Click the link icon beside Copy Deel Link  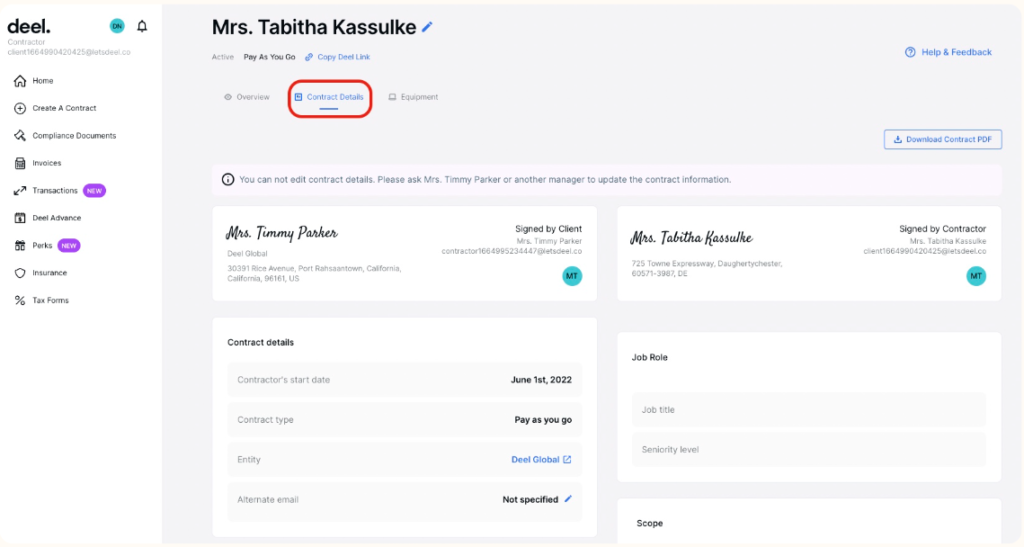click(309, 57)
